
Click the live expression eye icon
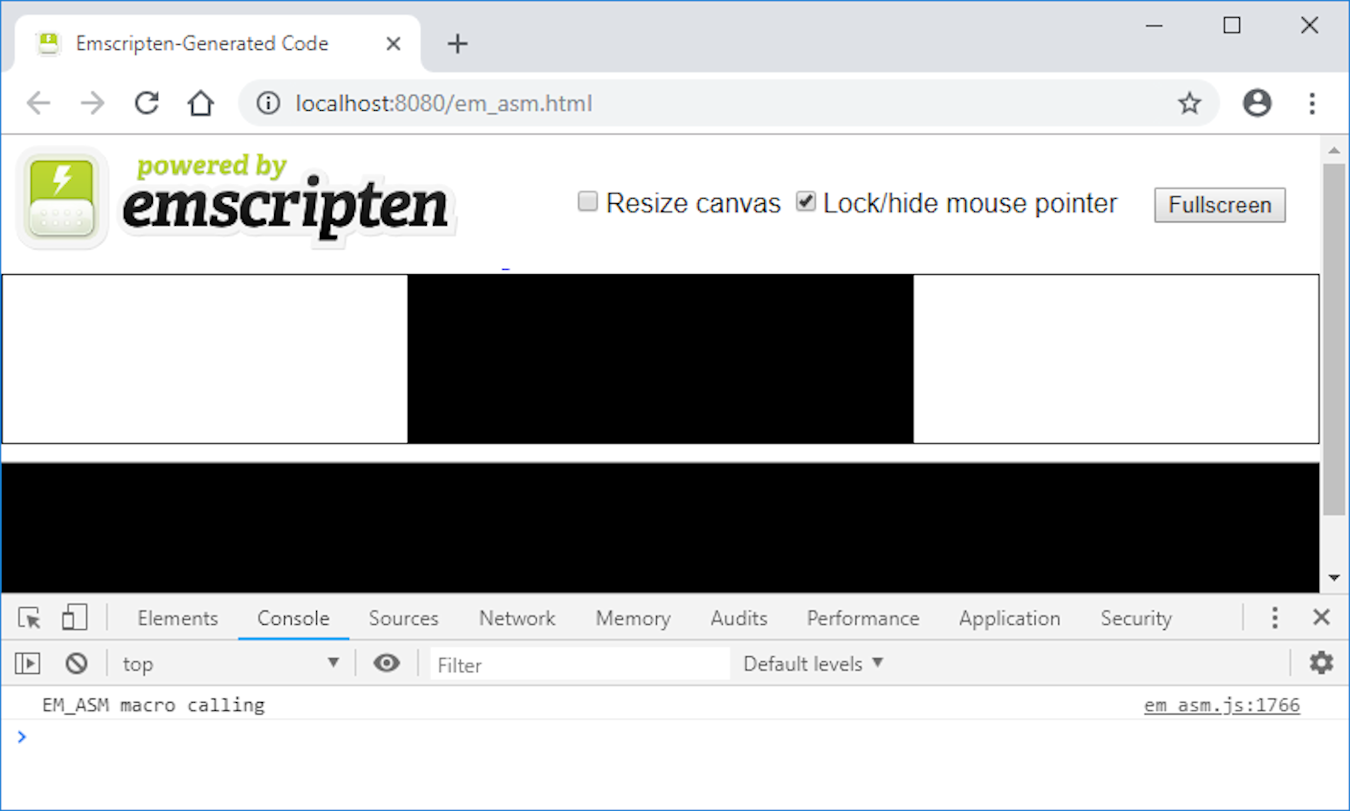click(387, 663)
